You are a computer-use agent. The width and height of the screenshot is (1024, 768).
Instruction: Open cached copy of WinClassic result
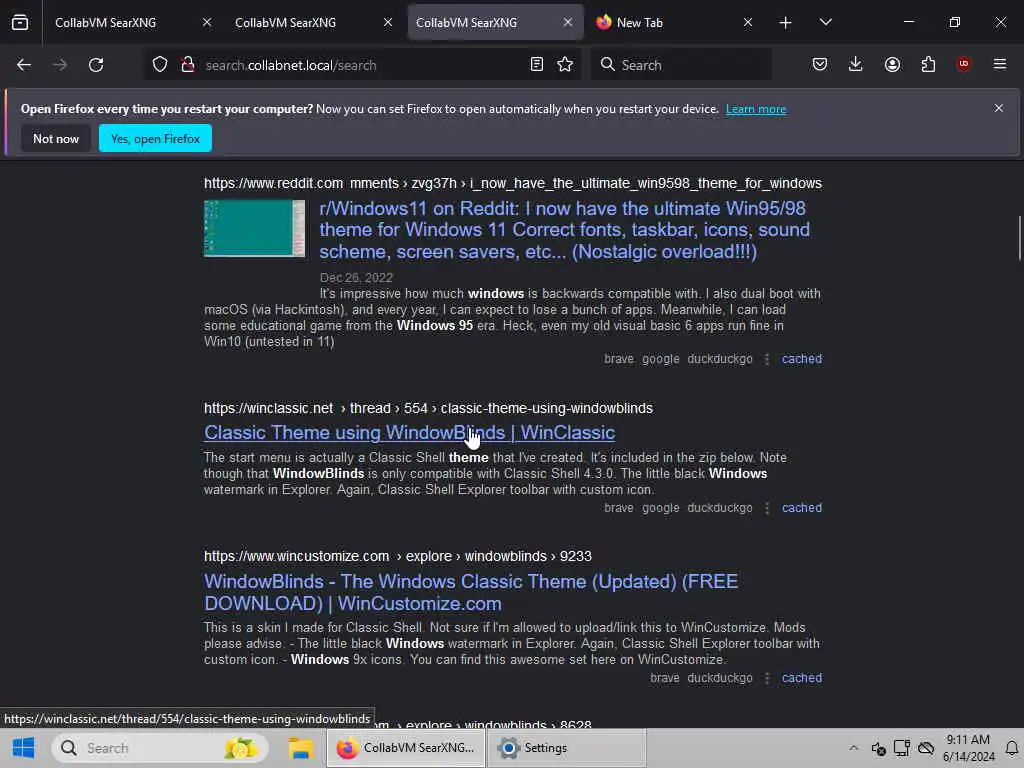click(801, 507)
